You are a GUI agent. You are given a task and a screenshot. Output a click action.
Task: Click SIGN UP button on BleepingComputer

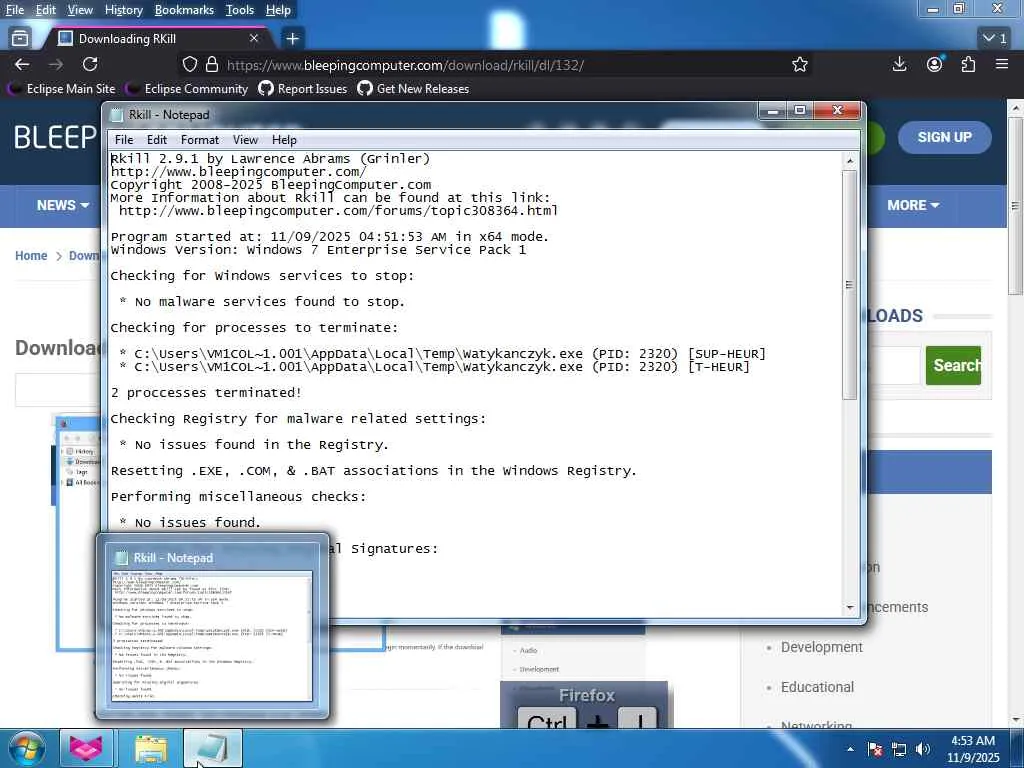(x=944, y=137)
